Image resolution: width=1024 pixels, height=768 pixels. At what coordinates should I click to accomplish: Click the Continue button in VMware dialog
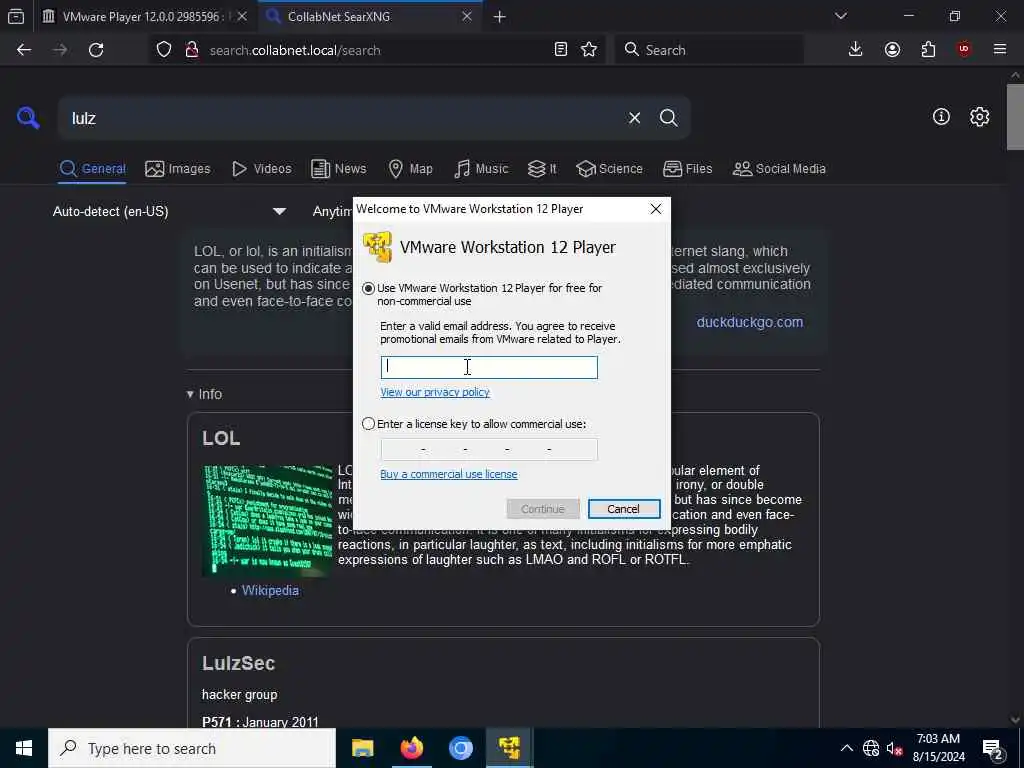coord(543,509)
